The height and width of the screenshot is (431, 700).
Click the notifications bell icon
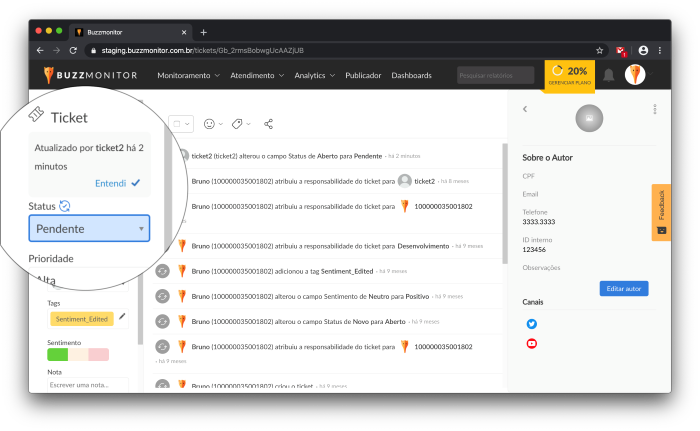click(x=608, y=75)
